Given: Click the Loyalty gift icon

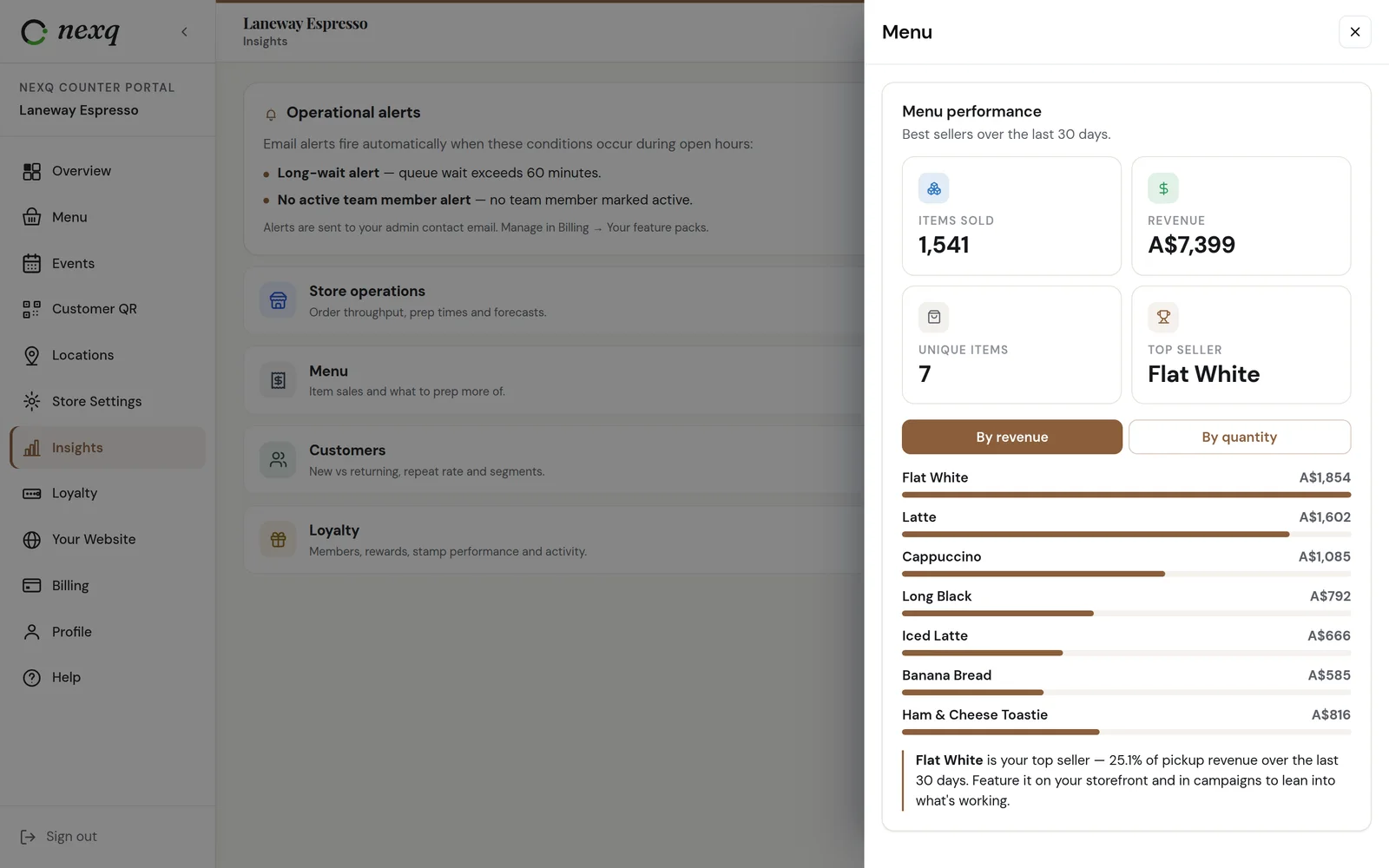Looking at the screenshot, I should tap(278, 540).
